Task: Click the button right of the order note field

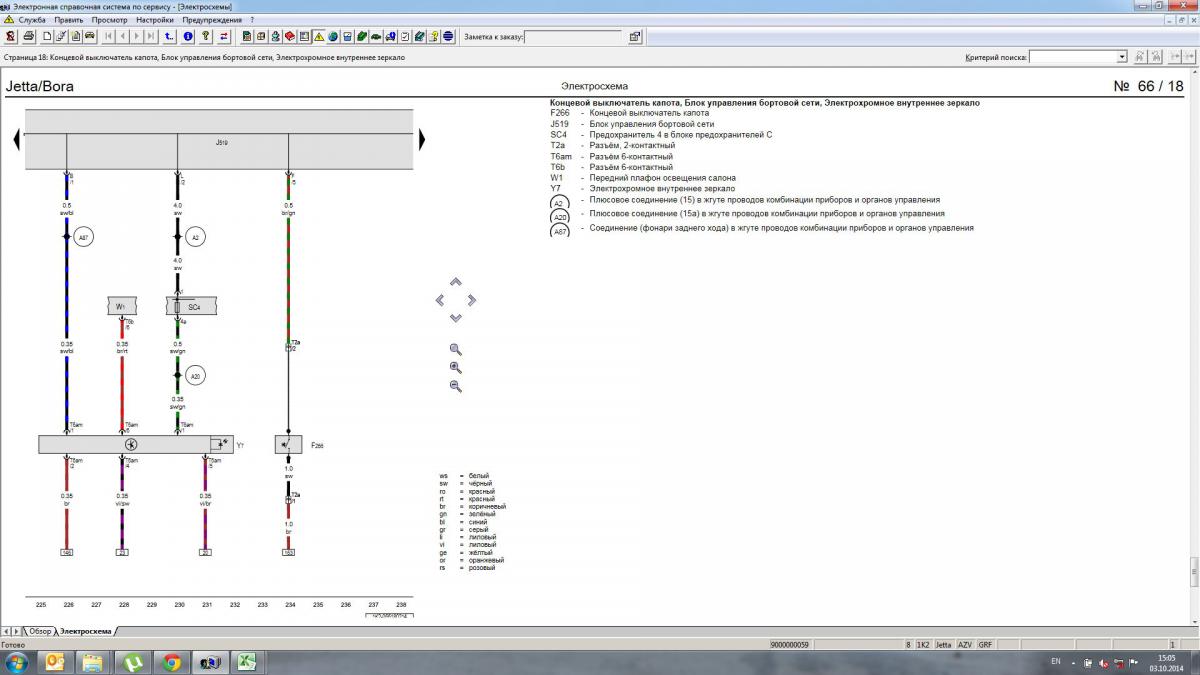Action: pyautogui.click(x=635, y=37)
